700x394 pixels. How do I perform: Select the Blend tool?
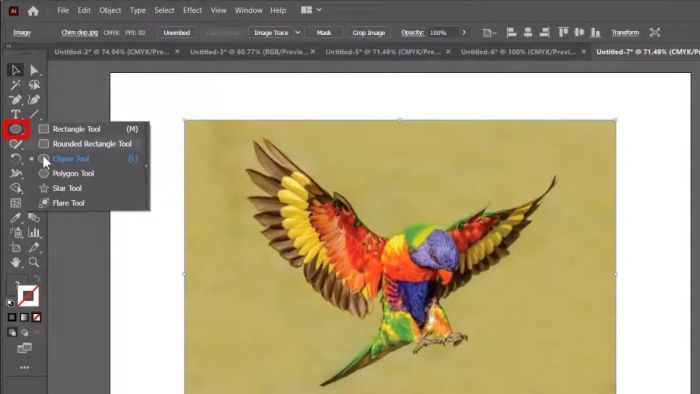pos(34,218)
